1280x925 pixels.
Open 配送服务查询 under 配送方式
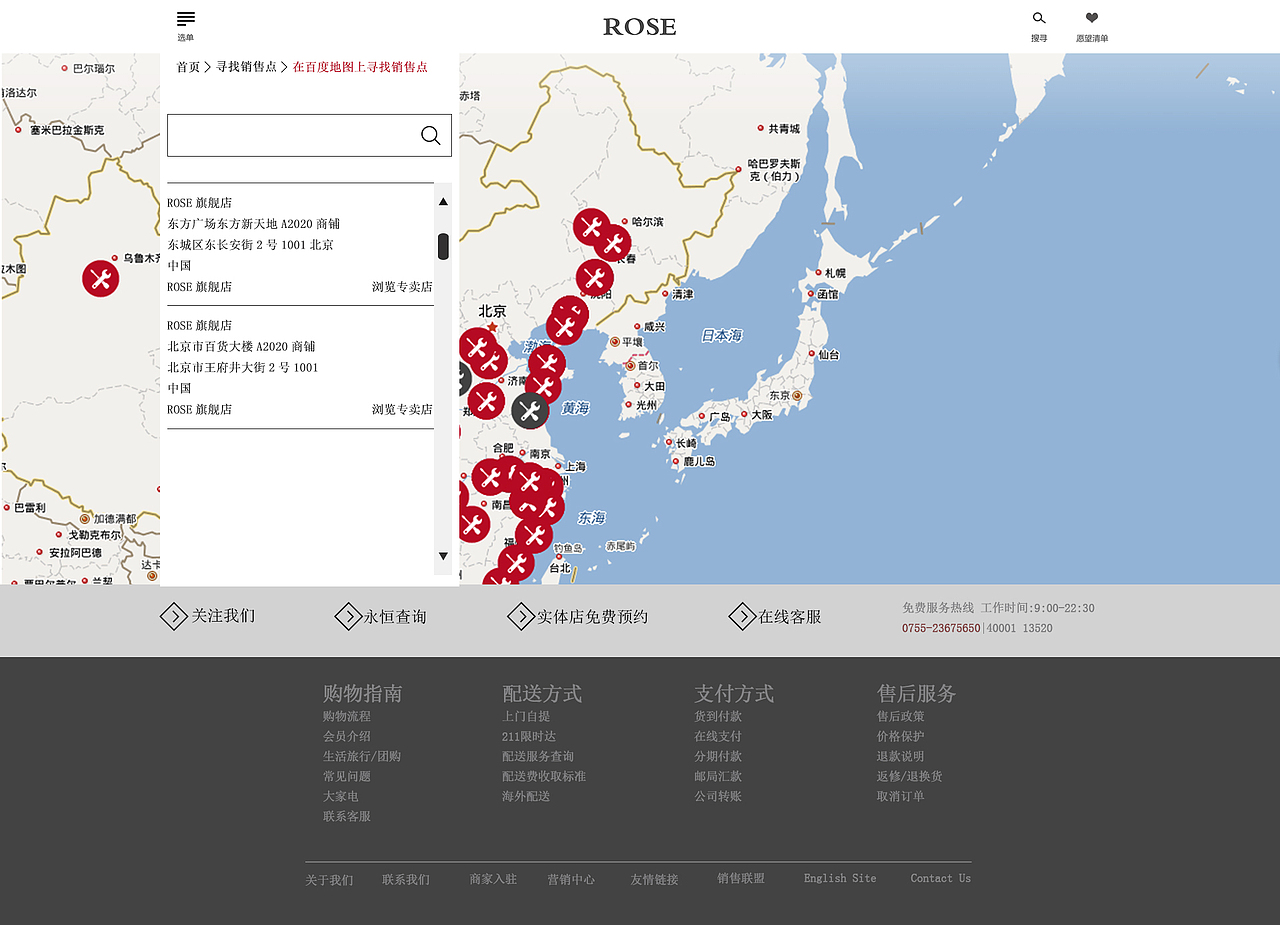click(x=536, y=756)
